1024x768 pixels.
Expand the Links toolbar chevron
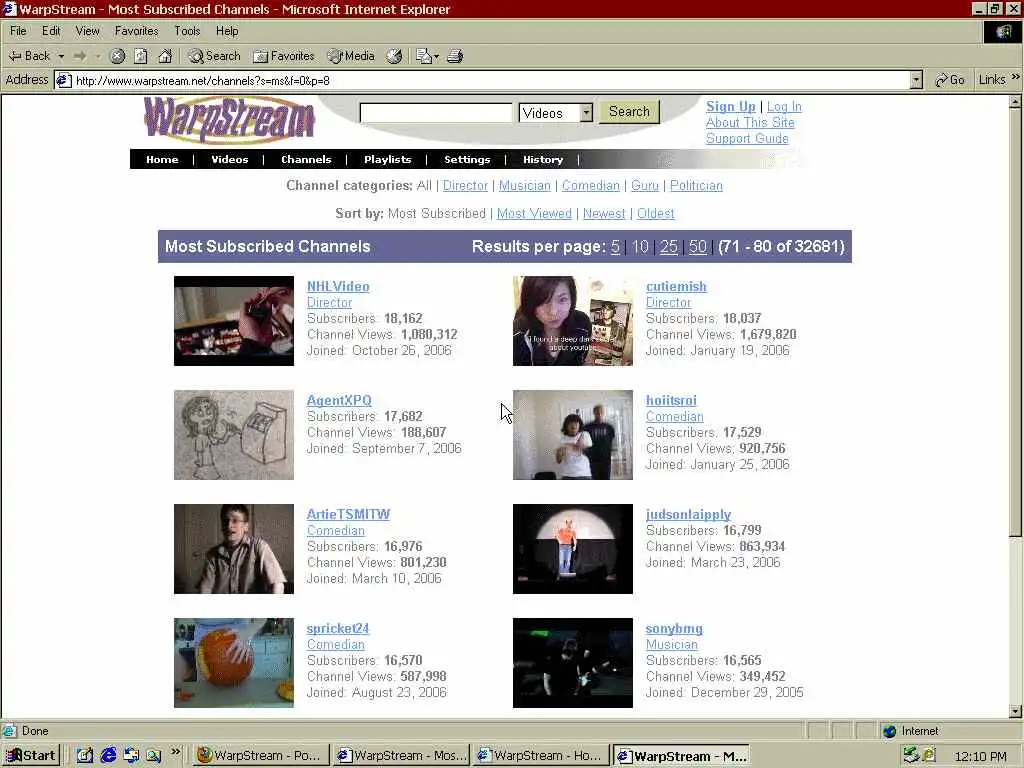1016,77
